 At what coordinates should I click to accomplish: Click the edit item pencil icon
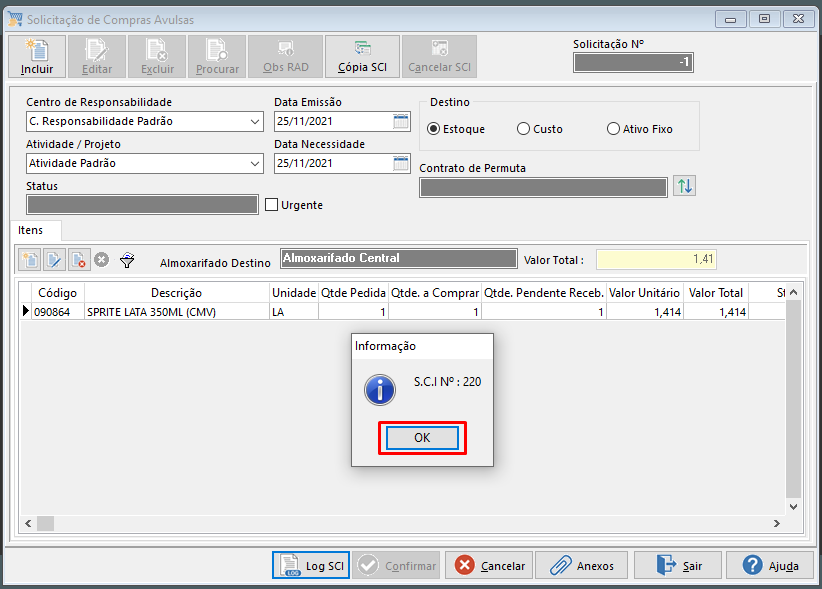tap(55, 259)
